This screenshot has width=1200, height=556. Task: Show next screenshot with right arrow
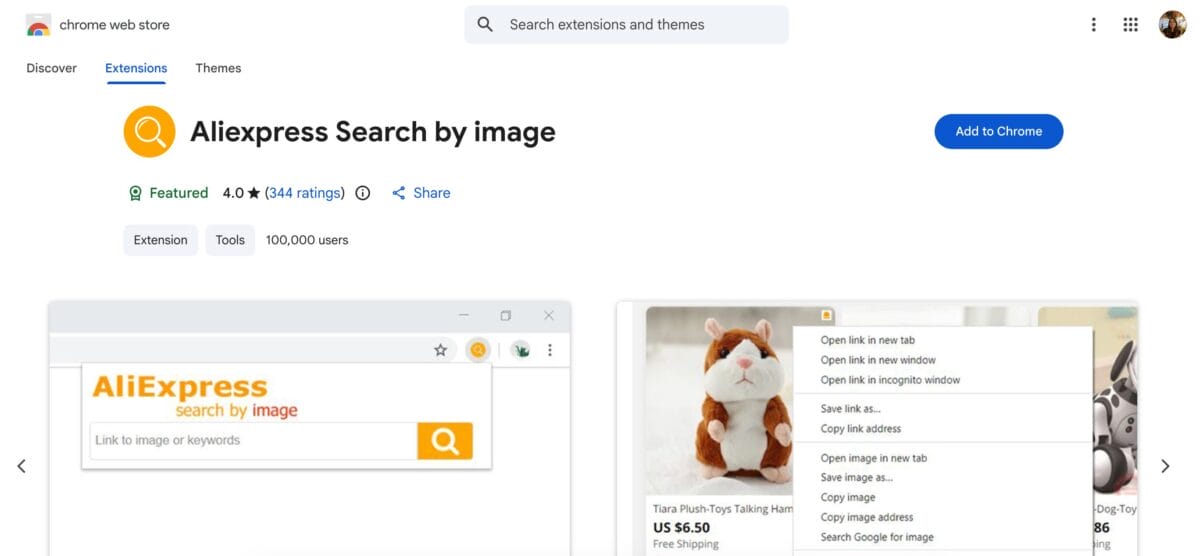[x=1165, y=466]
